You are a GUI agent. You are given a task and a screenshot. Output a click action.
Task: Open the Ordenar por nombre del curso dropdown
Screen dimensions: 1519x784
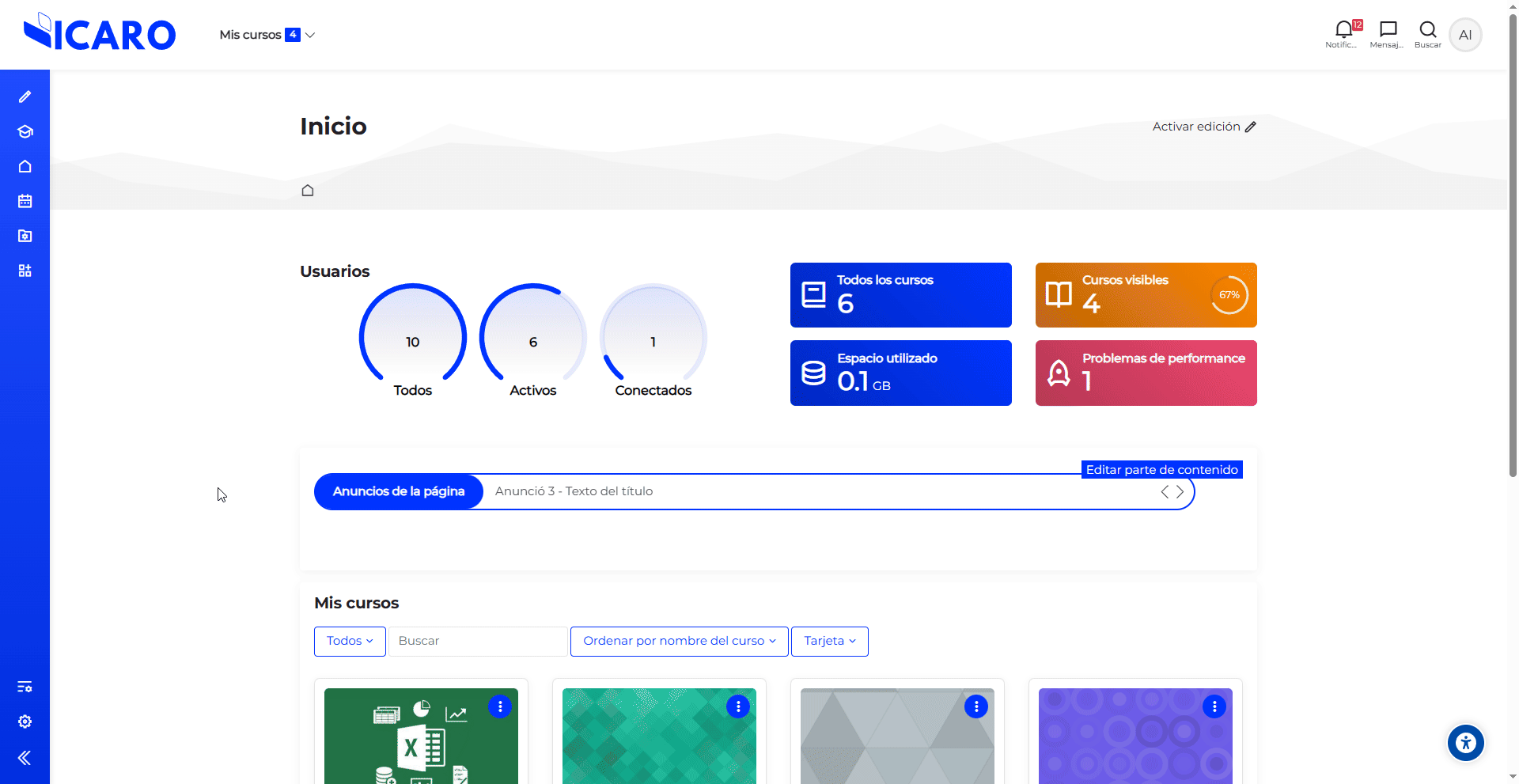click(678, 641)
